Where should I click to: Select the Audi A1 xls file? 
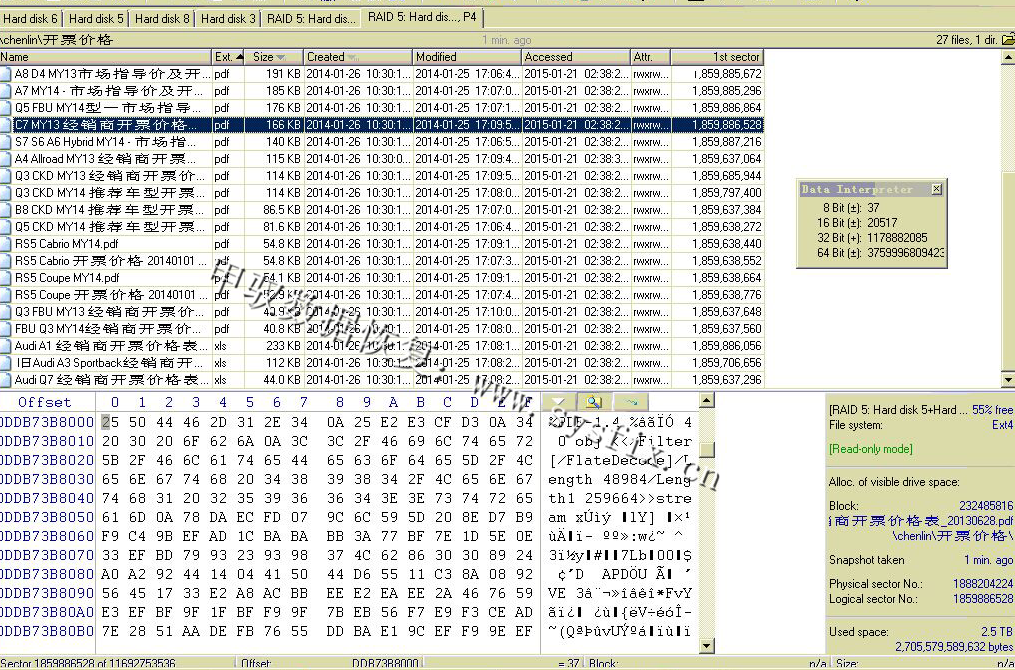[x=382, y=346]
